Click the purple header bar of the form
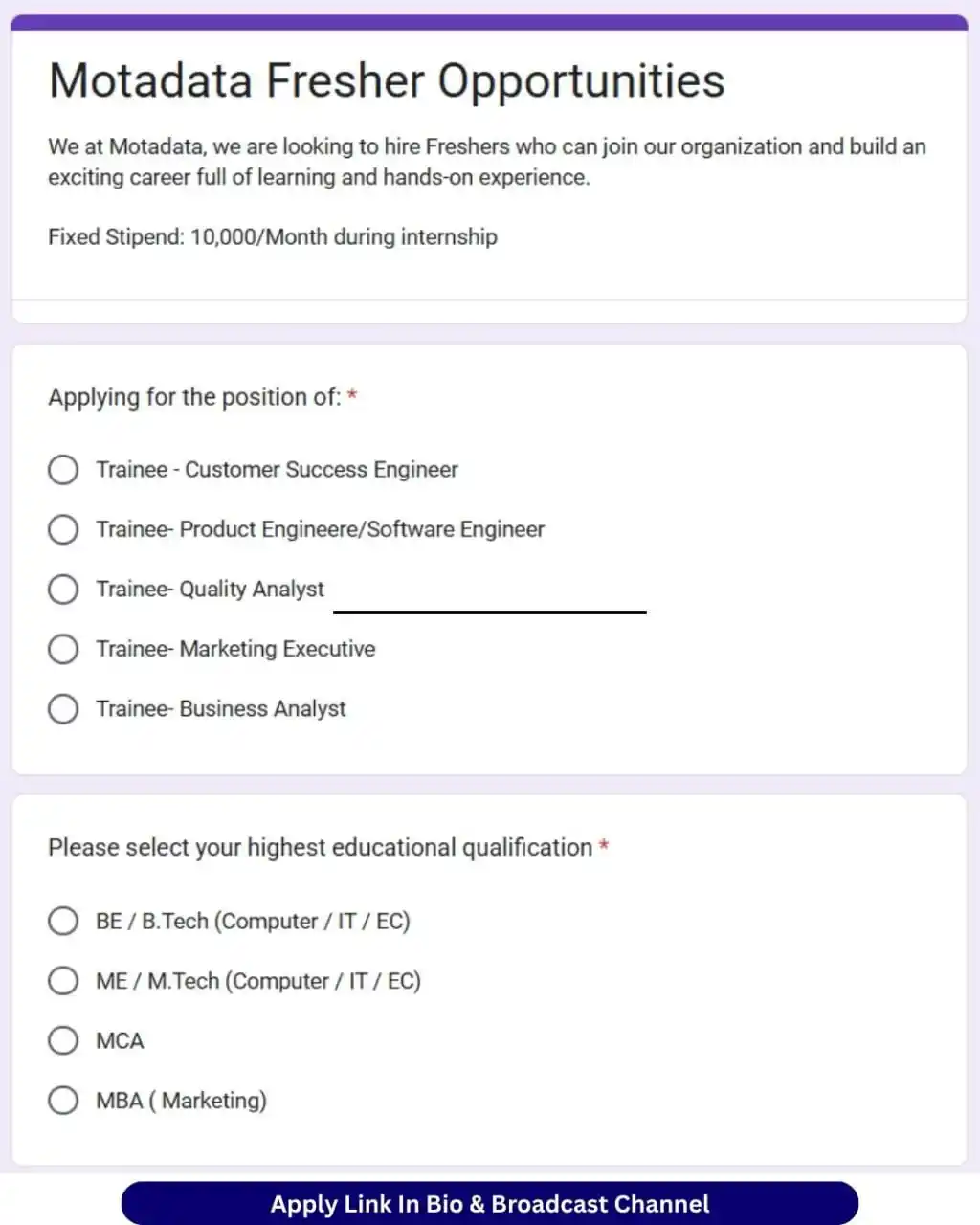This screenshot has width=980, height=1225. pyautogui.click(x=489, y=22)
